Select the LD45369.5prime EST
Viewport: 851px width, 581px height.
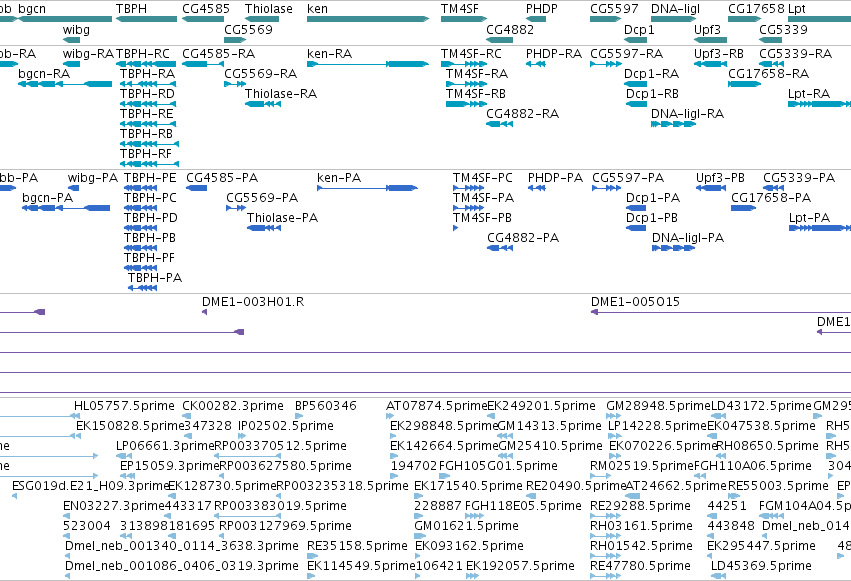719,576
